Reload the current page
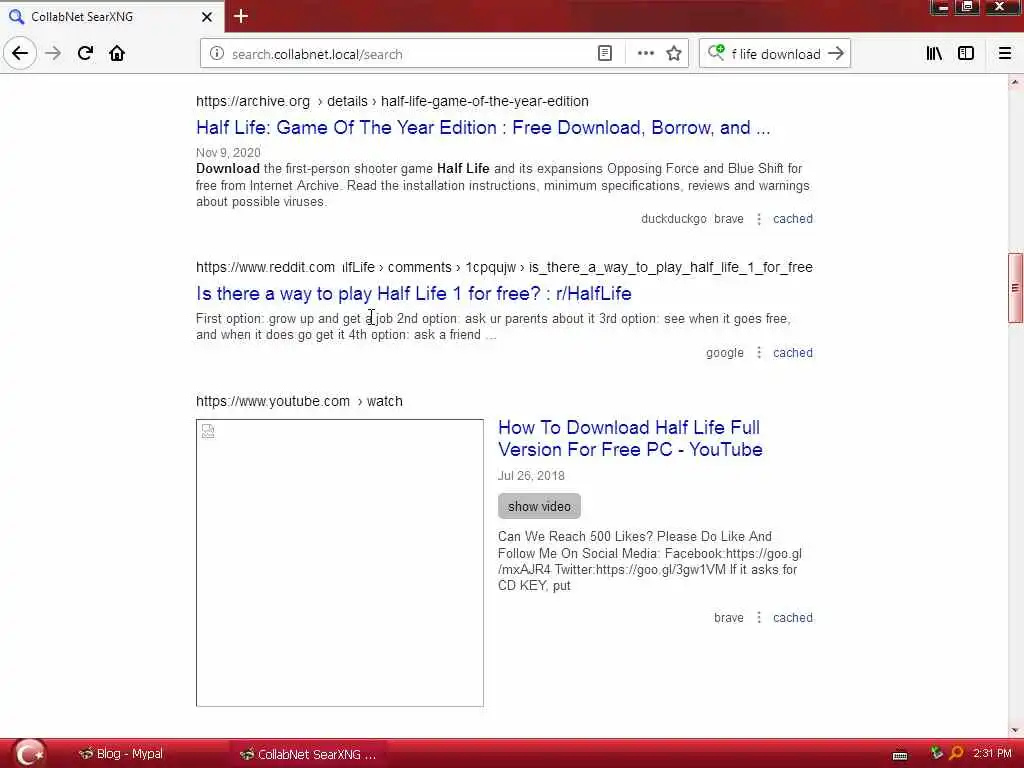Screen dimensions: 1024x768 85,54
